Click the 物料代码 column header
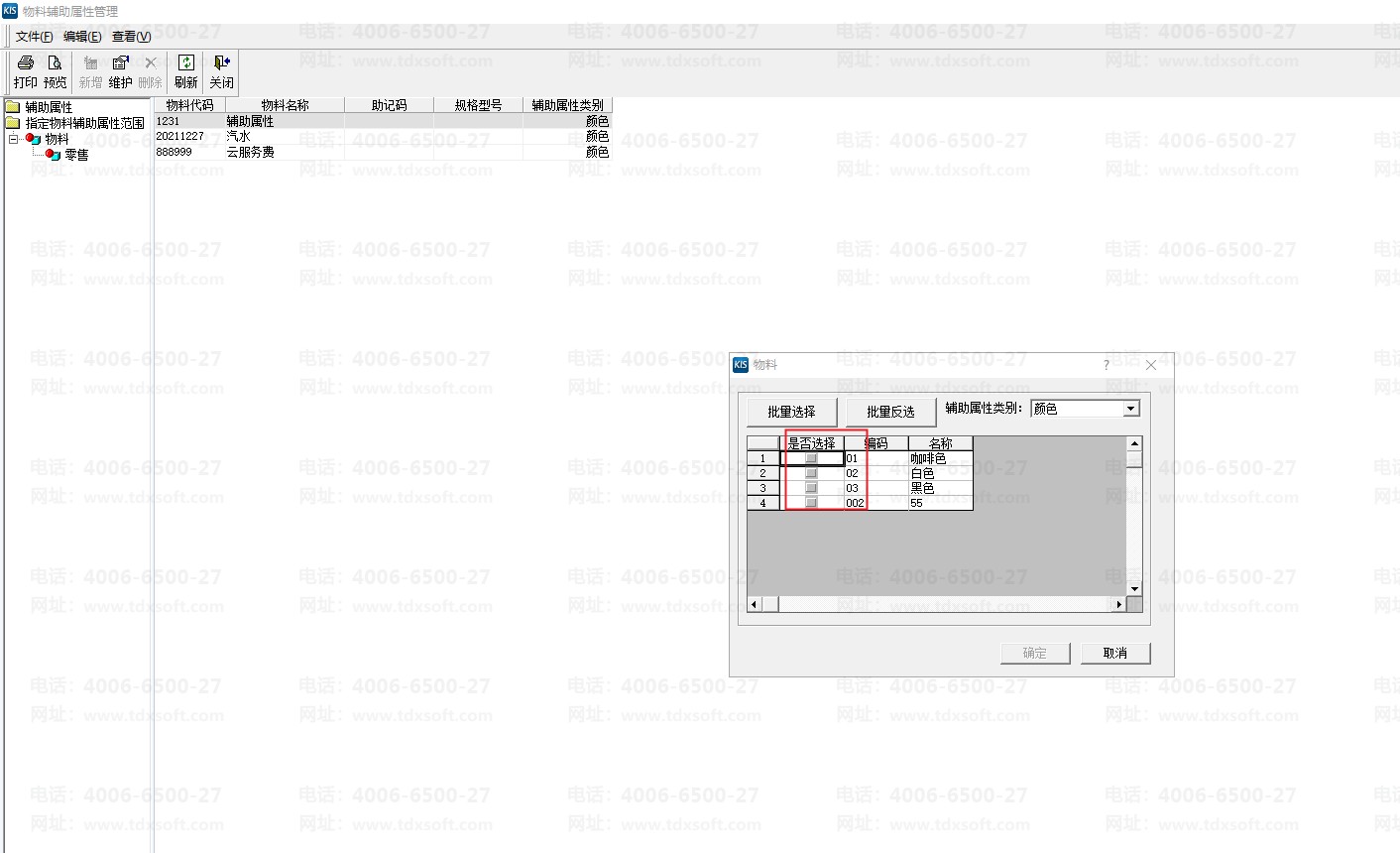 tap(190, 105)
